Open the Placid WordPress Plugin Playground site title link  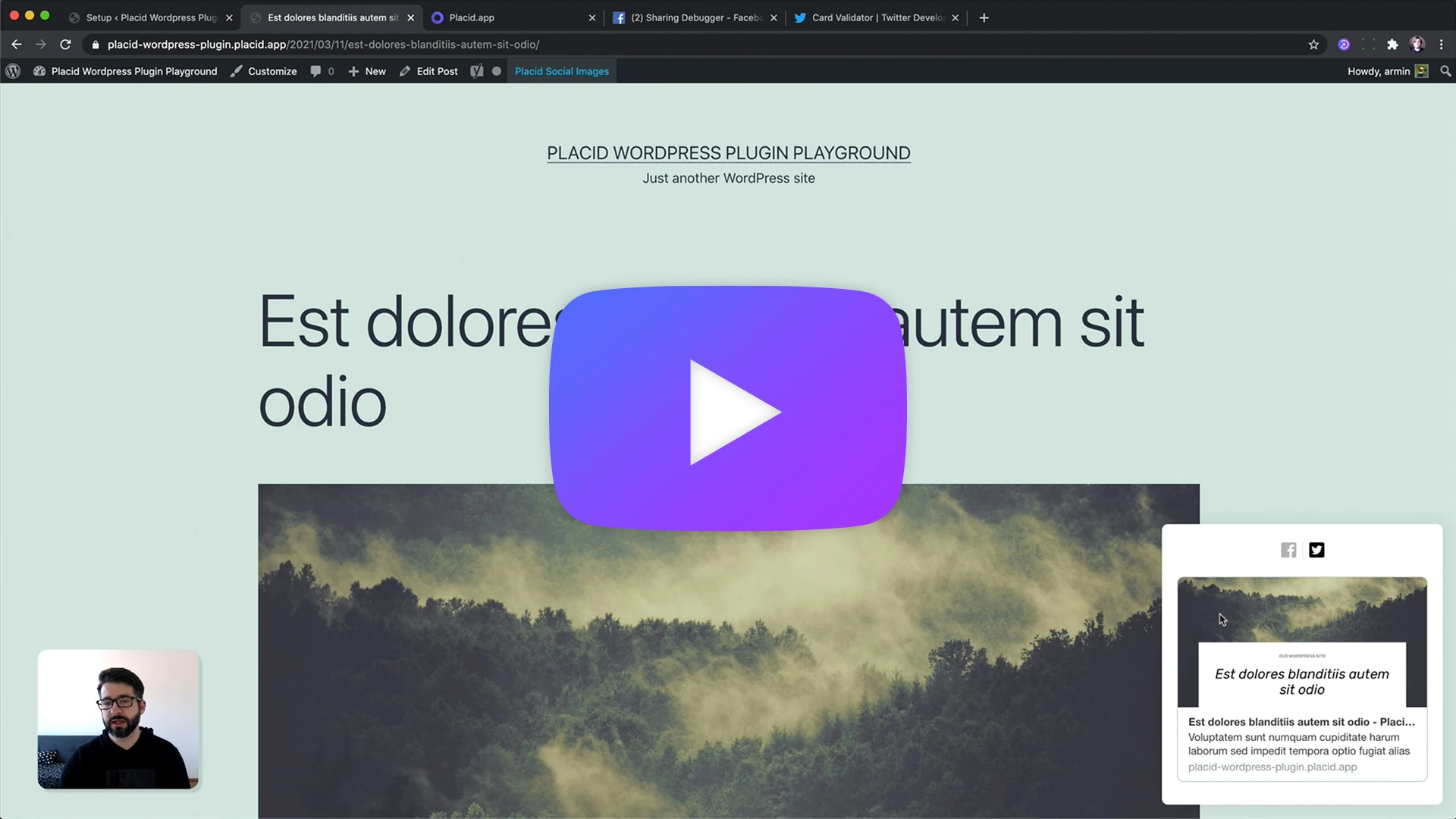click(x=728, y=153)
